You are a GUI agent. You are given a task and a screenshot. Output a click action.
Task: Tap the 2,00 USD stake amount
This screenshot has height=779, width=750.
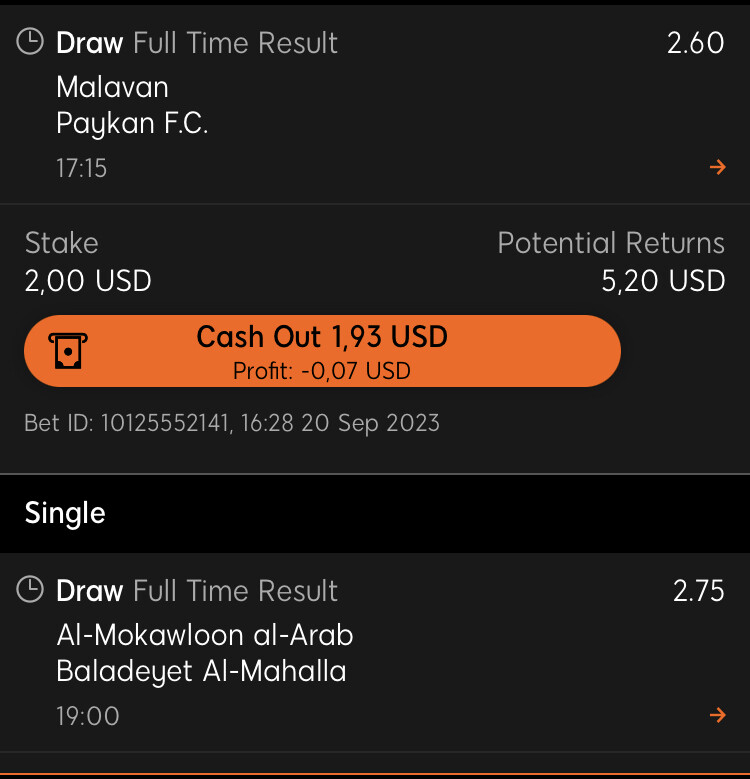click(x=88, y=281)
